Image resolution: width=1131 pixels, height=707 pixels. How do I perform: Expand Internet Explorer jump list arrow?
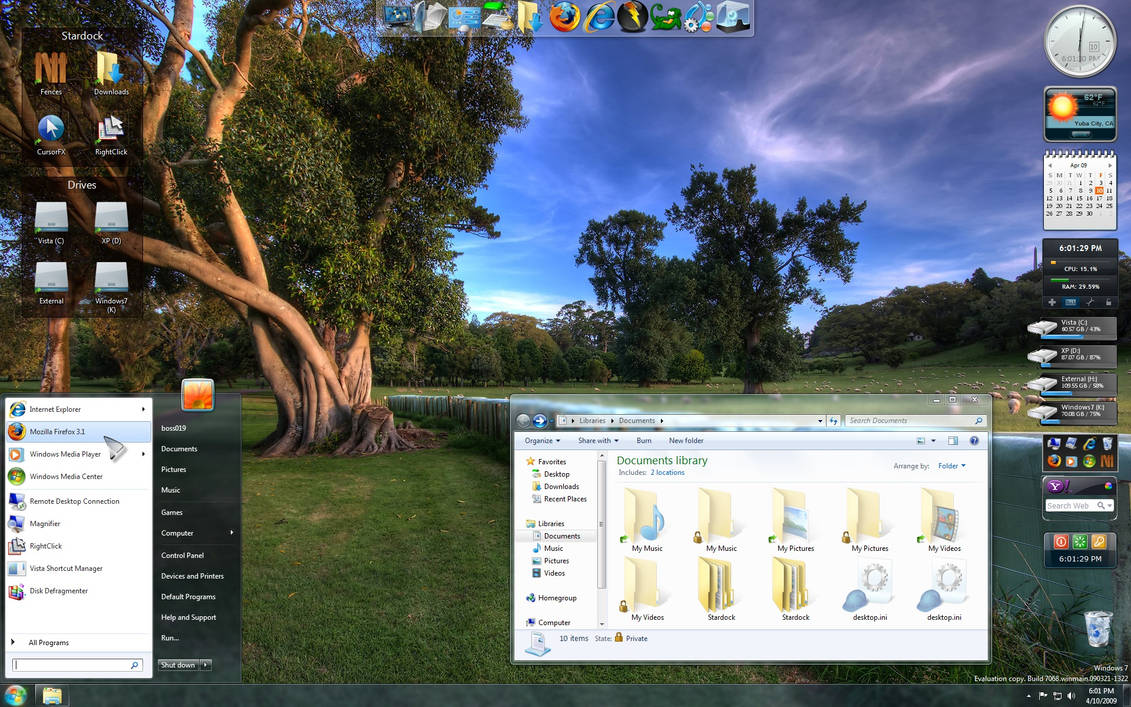coord(143,409)
